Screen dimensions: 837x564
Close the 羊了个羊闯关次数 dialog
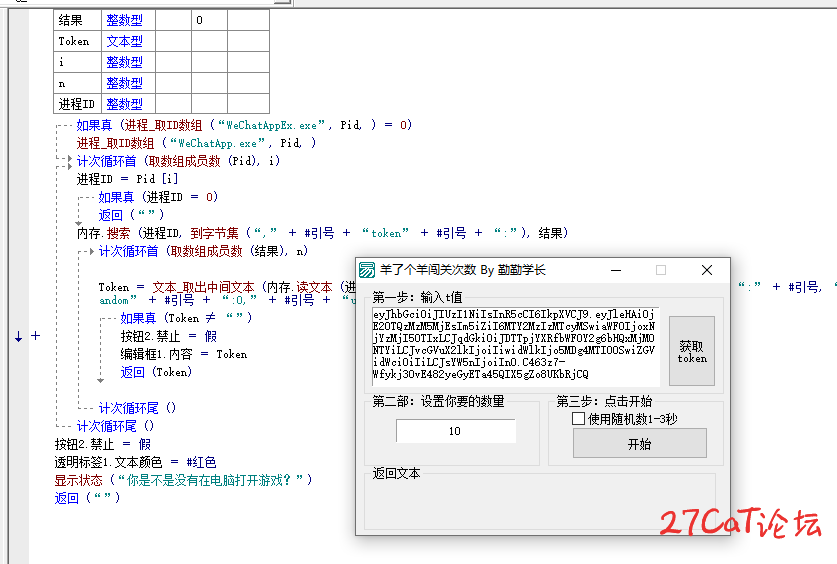(x=707, y=271)
